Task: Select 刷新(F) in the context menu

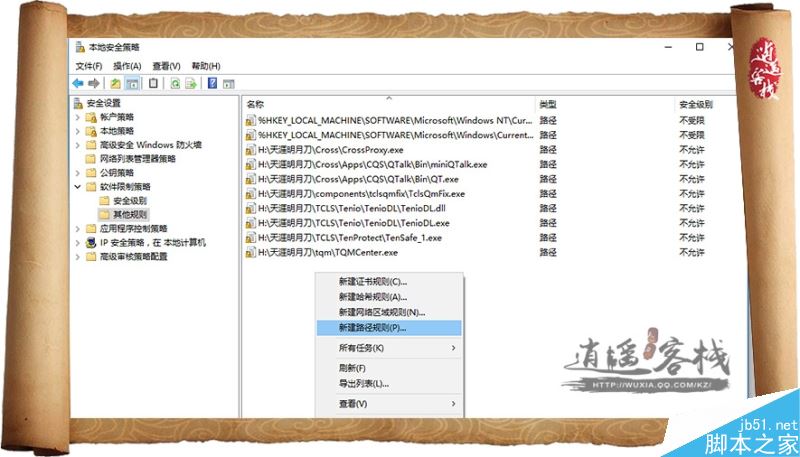Action: click(x=389, y=368)
